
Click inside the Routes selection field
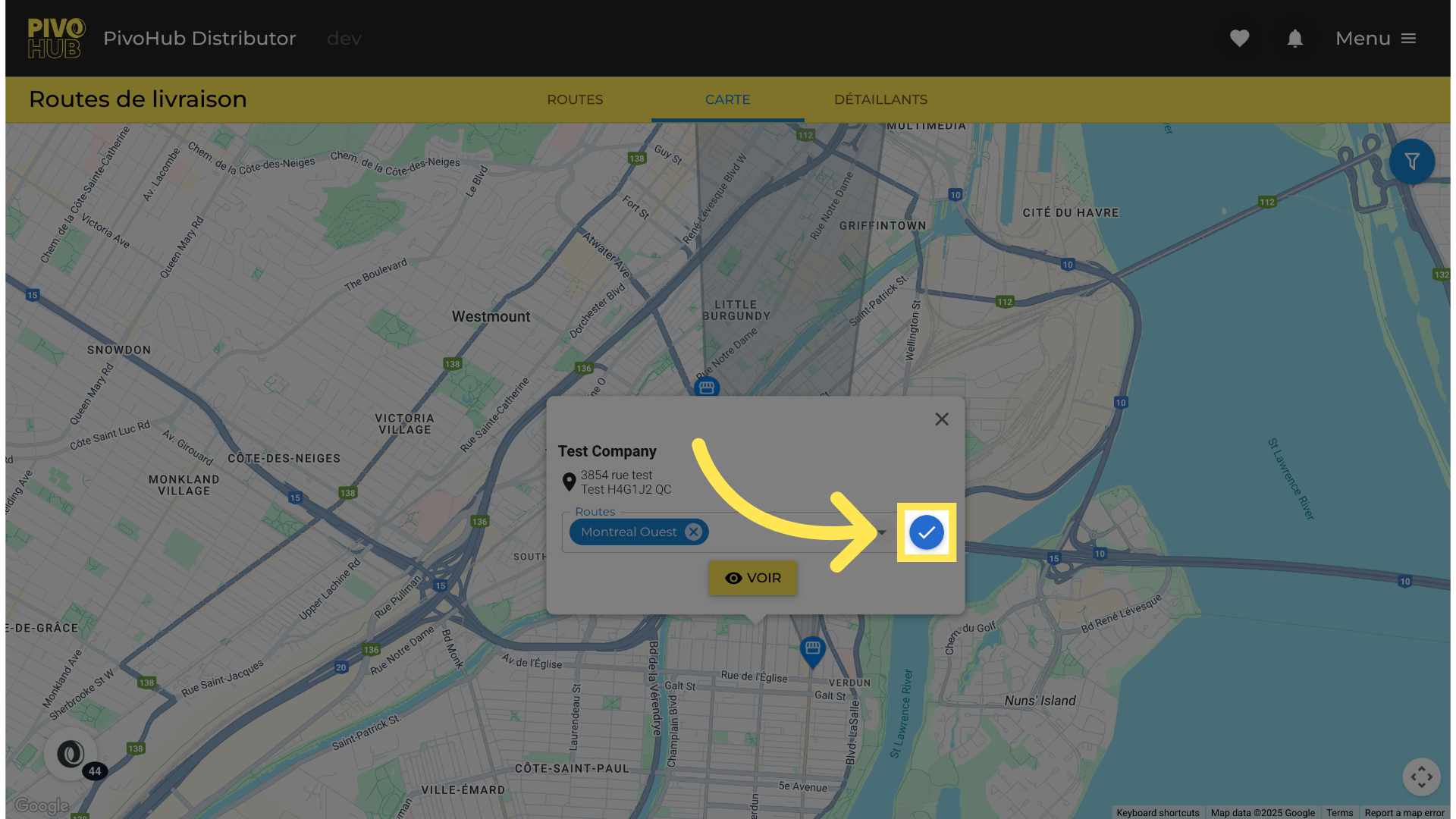click(x=789, y=532)
